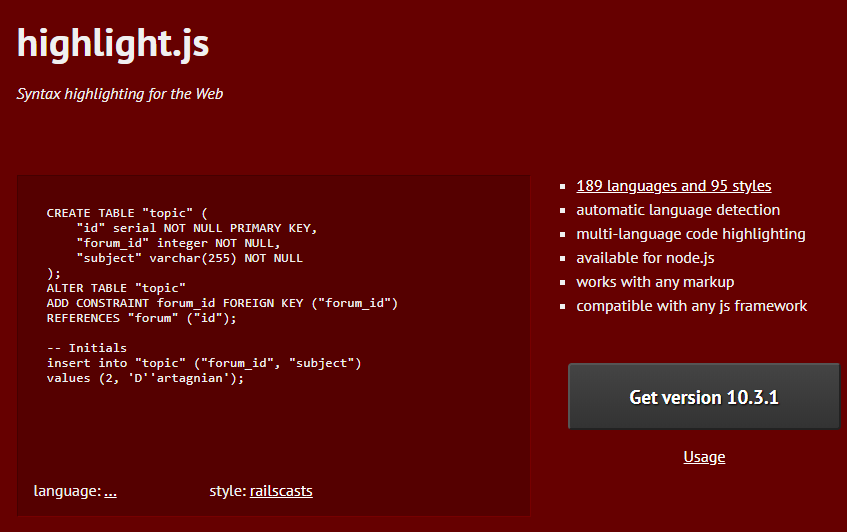The image size is (847, 532).
Task: Click the -- Initials comment in code
Action: click(x=86, y=348)
